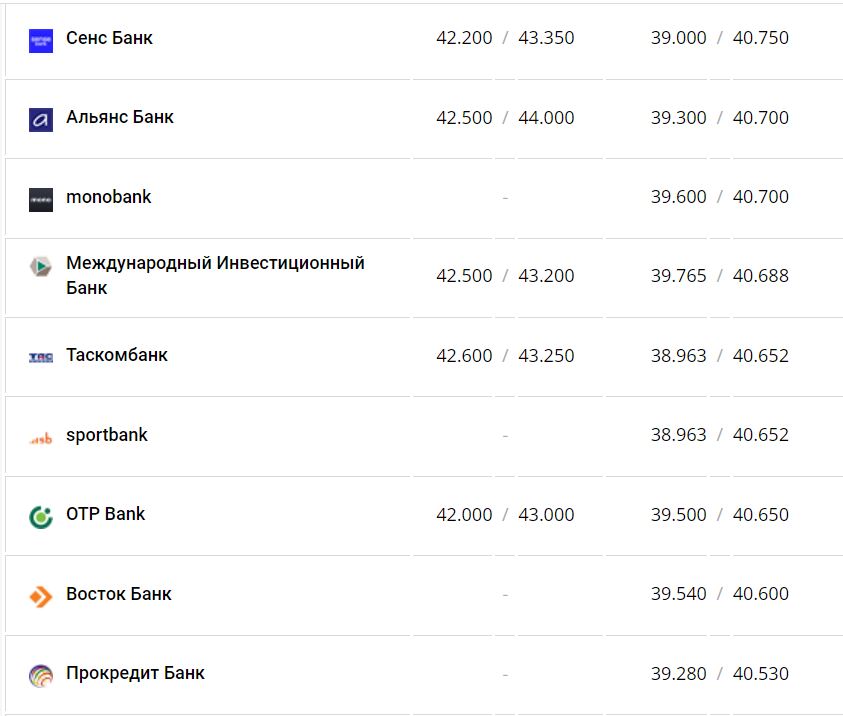Click the Восток Банк logo icon

[41, 596]
